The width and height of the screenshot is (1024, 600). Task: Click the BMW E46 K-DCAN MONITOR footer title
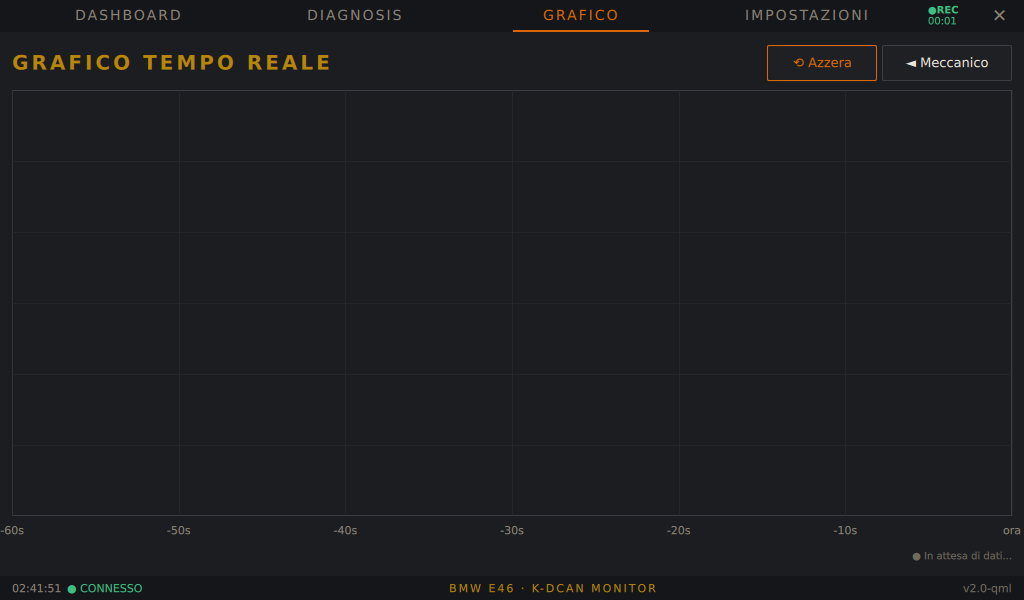coord(552,588)
